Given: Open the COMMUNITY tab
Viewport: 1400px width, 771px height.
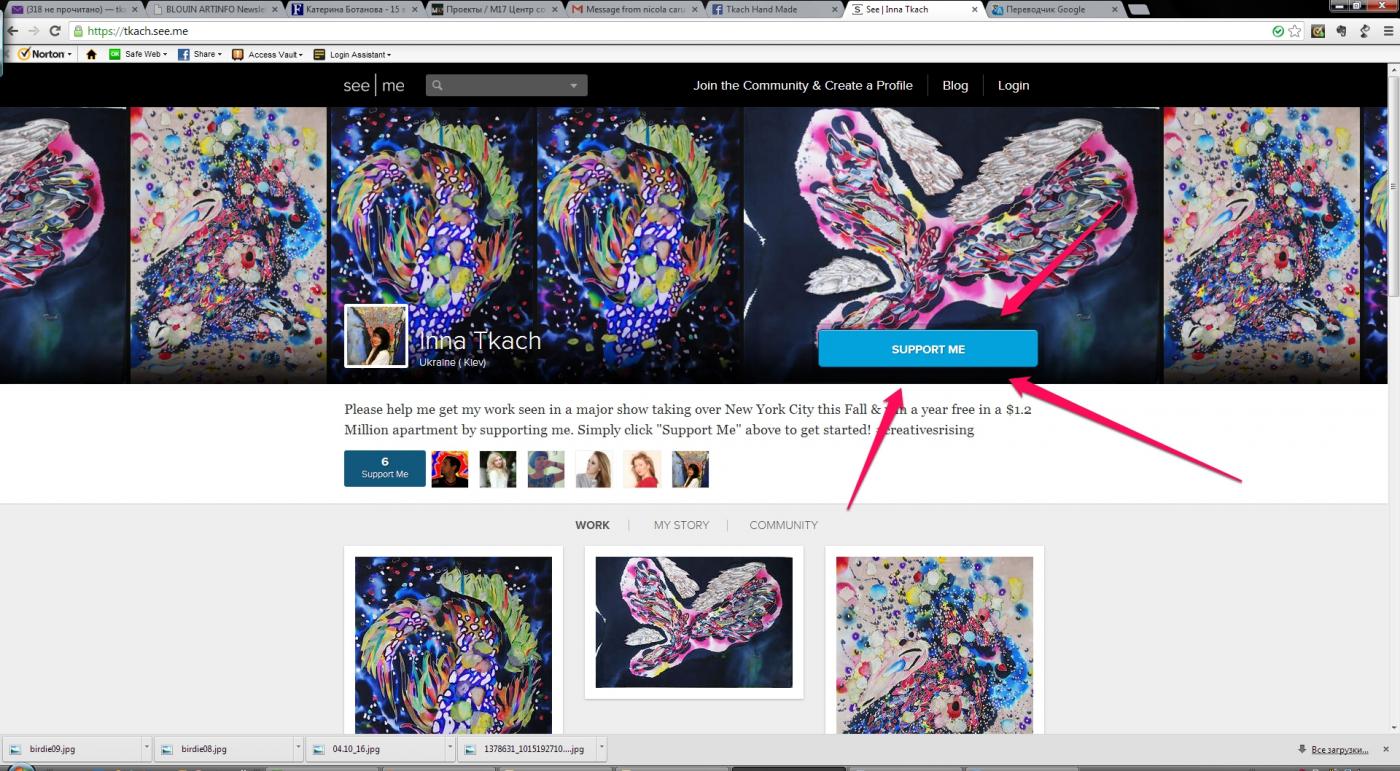Looking at the screenshot, I should click(x=783, y=525).
